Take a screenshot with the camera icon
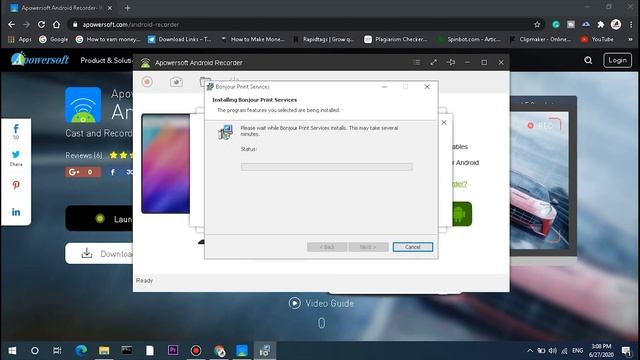The image size is (640, 360). pos(176,82)
